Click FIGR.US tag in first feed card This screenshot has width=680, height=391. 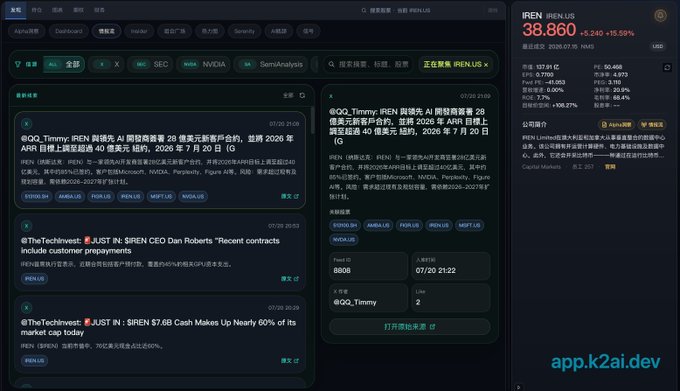tap(101, 196)
